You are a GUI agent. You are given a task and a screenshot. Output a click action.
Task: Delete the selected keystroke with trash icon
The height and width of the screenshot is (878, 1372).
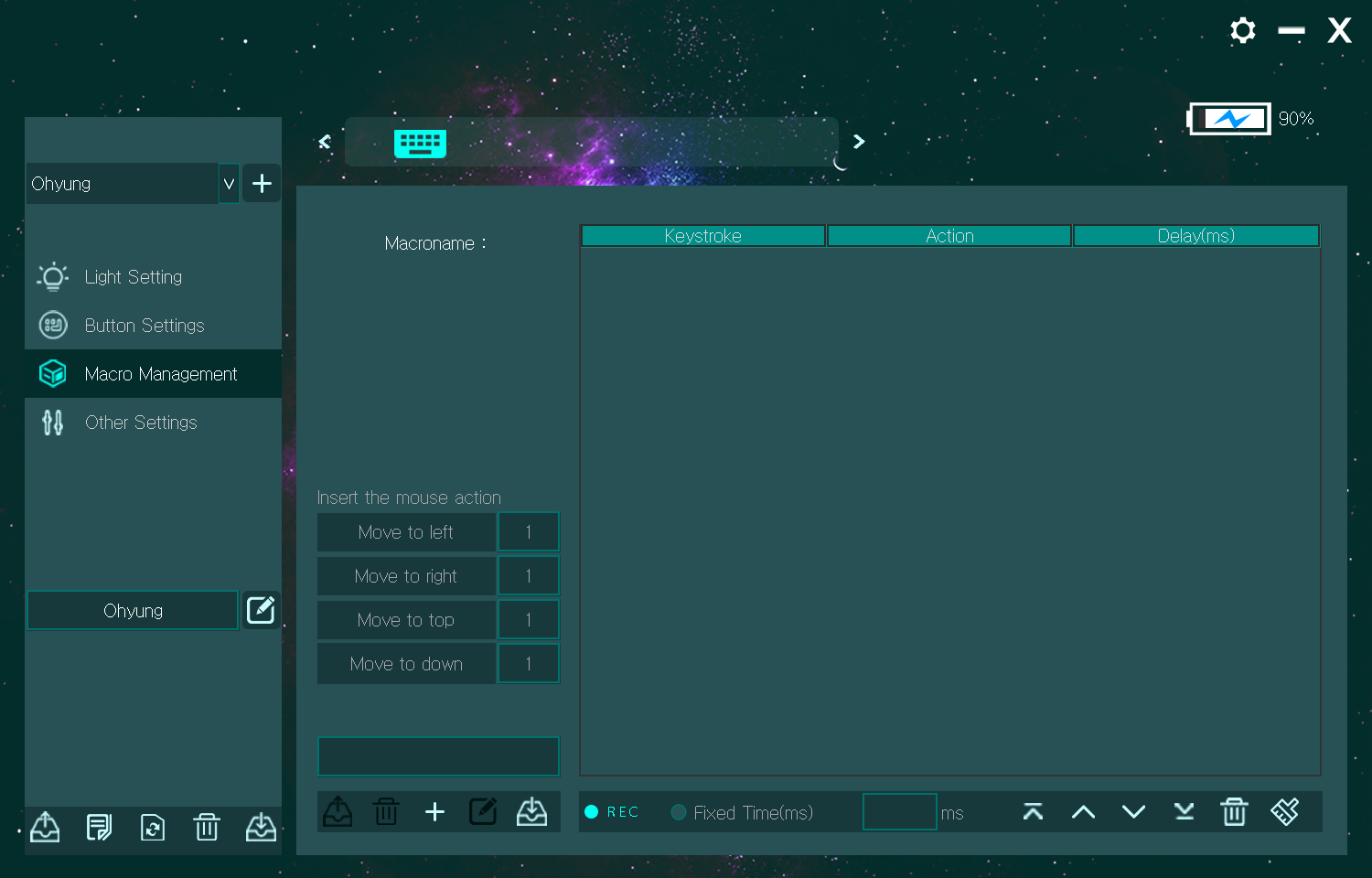point(1234,812)
